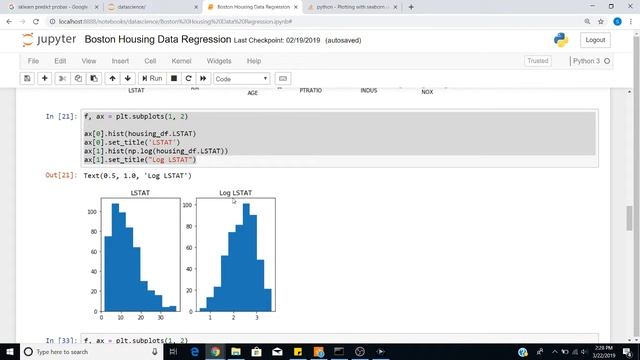Click the zoom magnifier icon in address bar
Viewport: 640px width, 360px height.
click(x=587, y=22)
